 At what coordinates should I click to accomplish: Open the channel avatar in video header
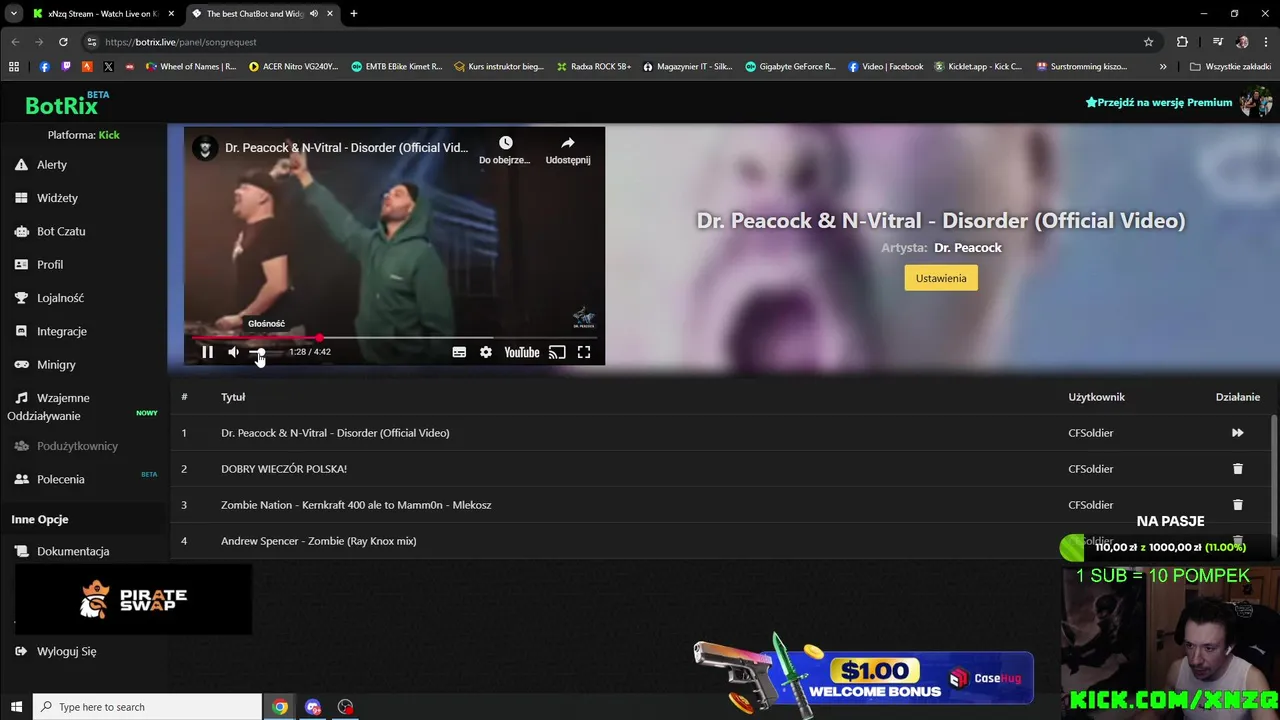(204, 148)
